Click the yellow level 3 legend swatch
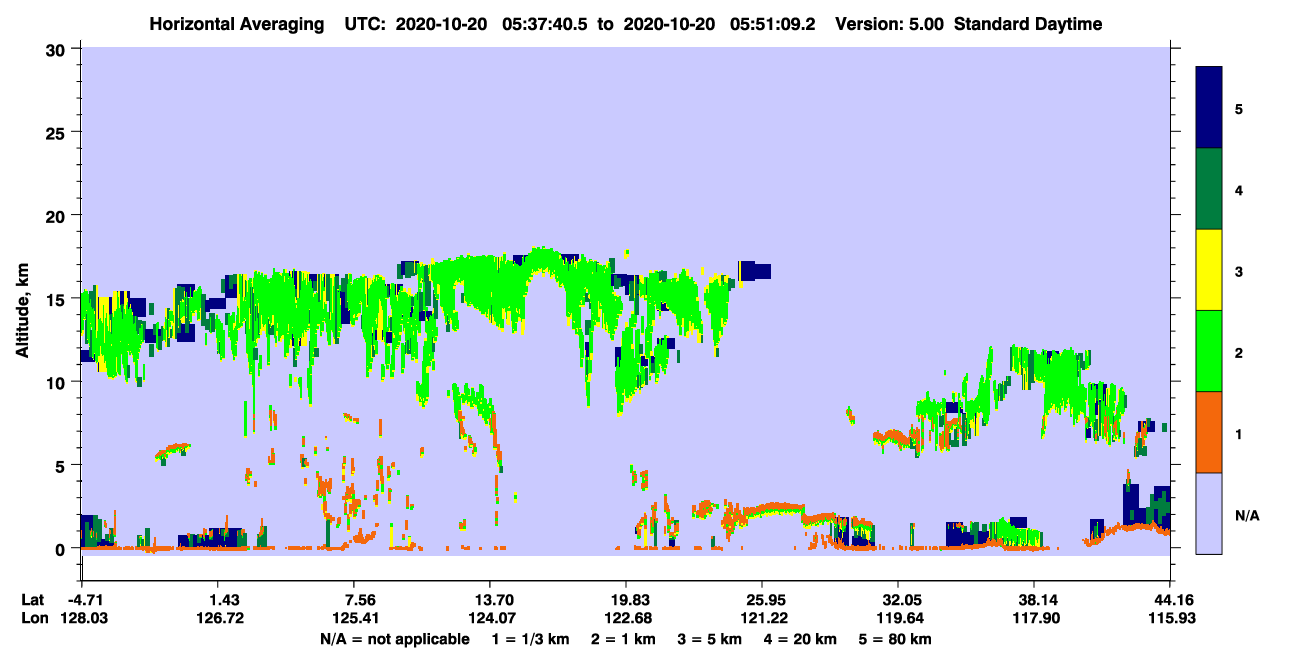1300x667 pixels. pyautogui.click(x=1209, y=270)
